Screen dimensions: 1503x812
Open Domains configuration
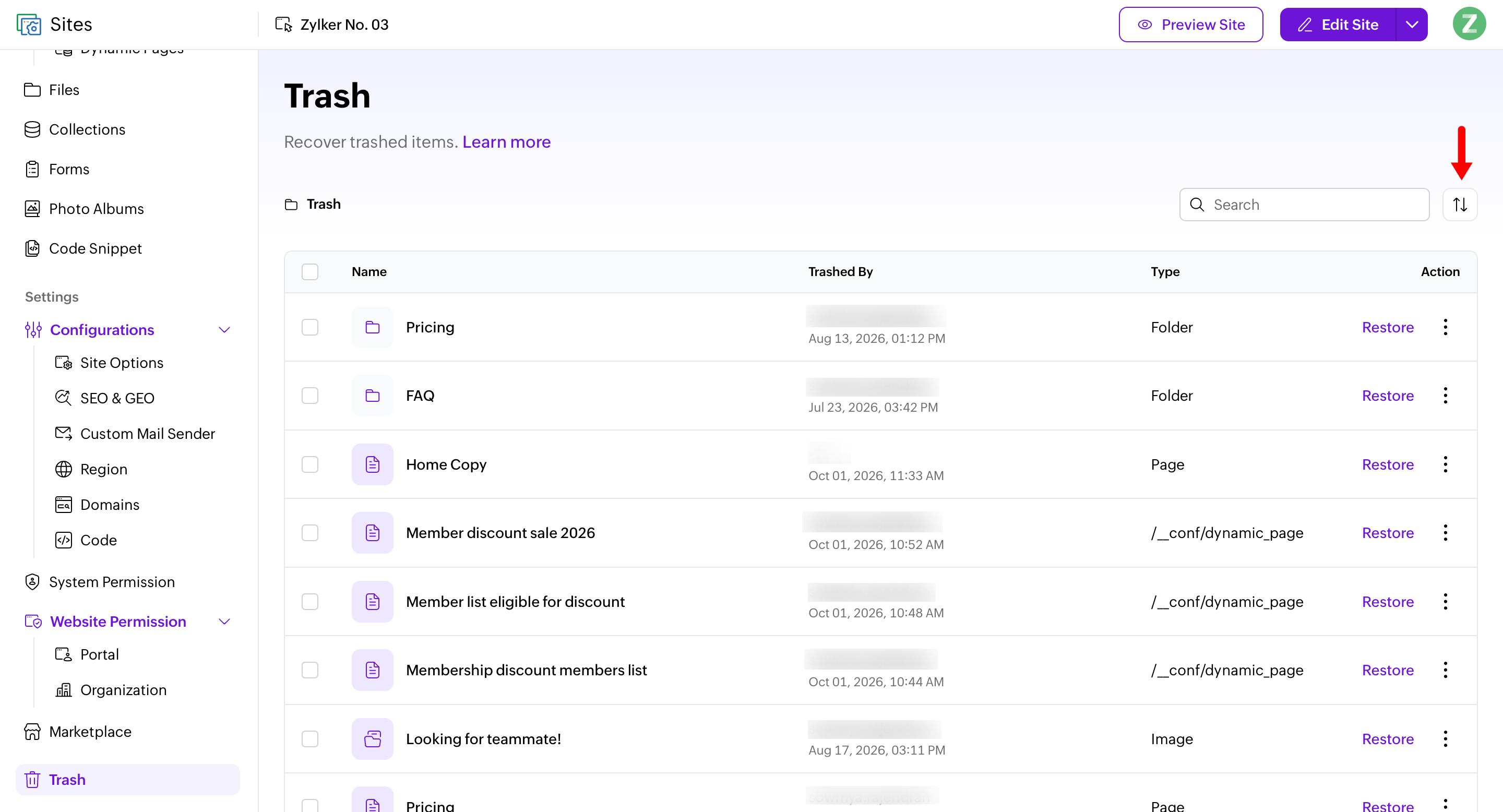click(110, 505)
